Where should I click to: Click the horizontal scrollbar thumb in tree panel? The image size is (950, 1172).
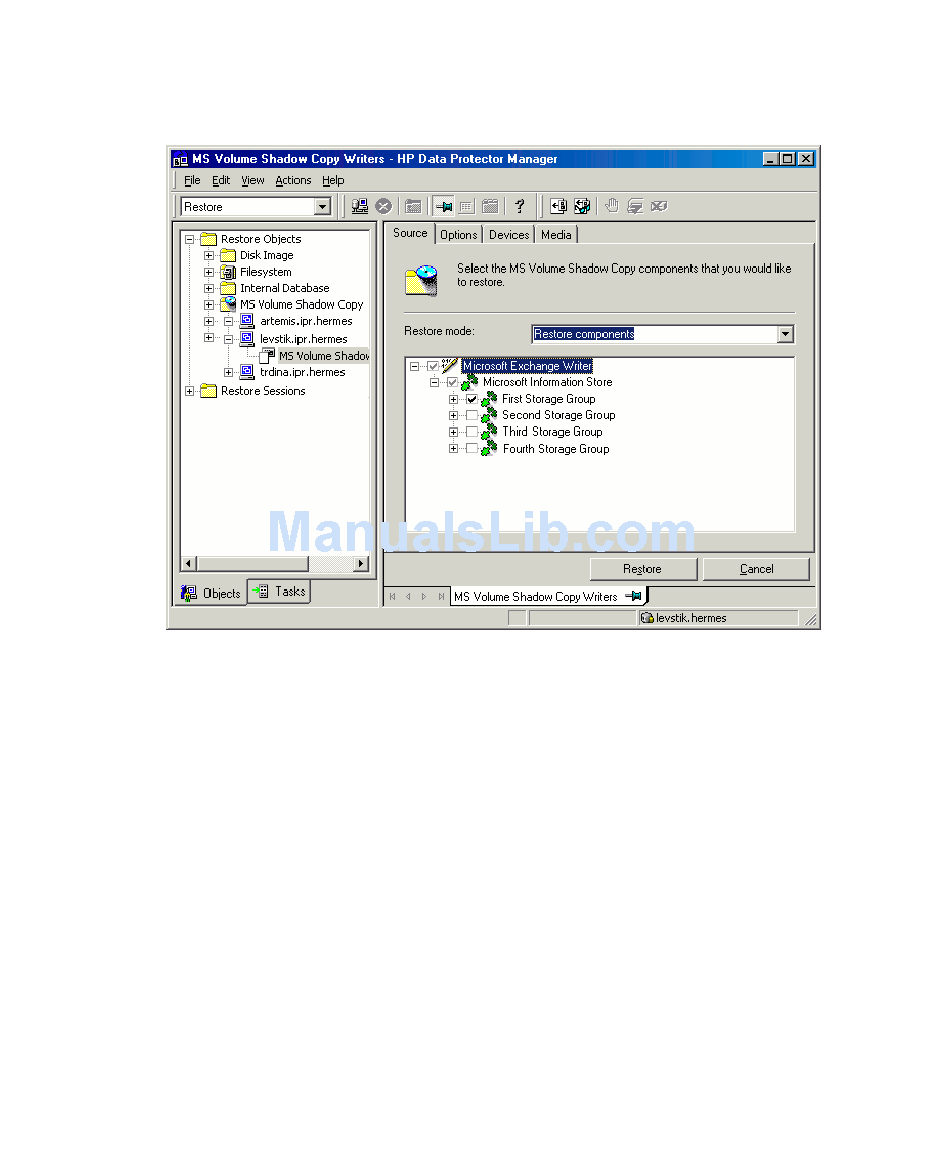point(252,564)
